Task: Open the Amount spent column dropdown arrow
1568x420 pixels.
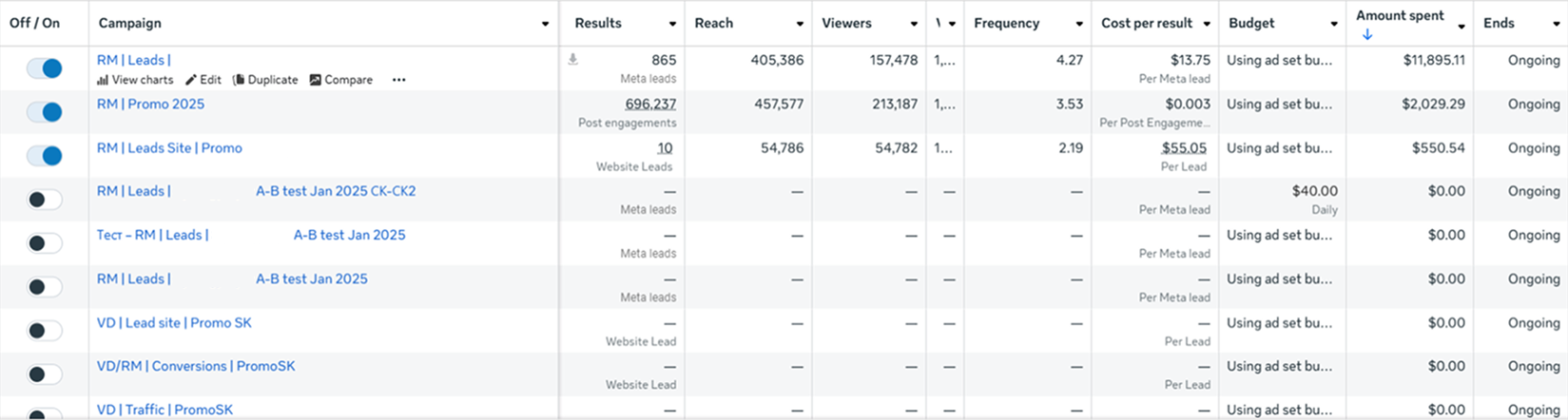Action: (1462, 26)
